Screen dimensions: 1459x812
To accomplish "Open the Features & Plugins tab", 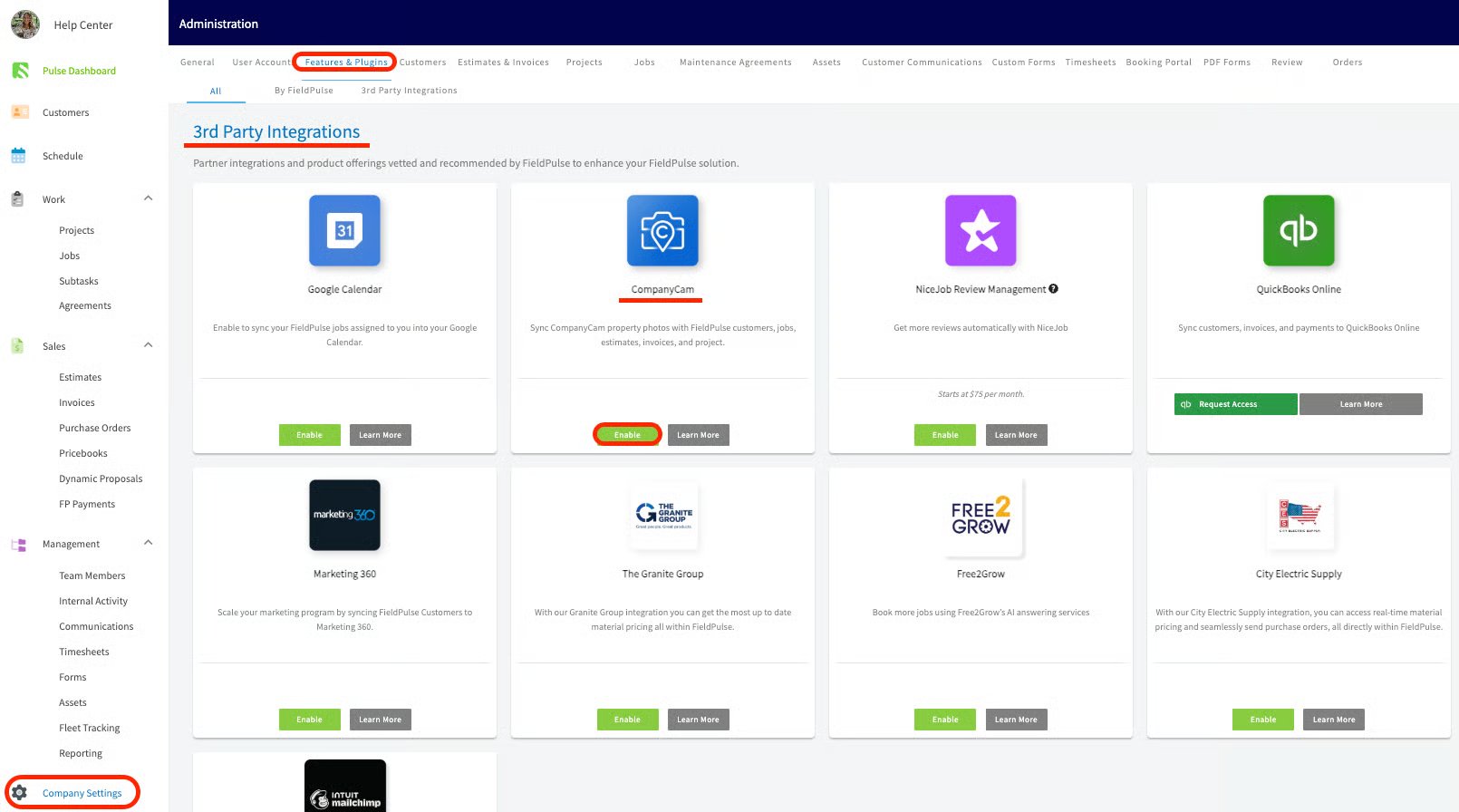I will [346, 62].
